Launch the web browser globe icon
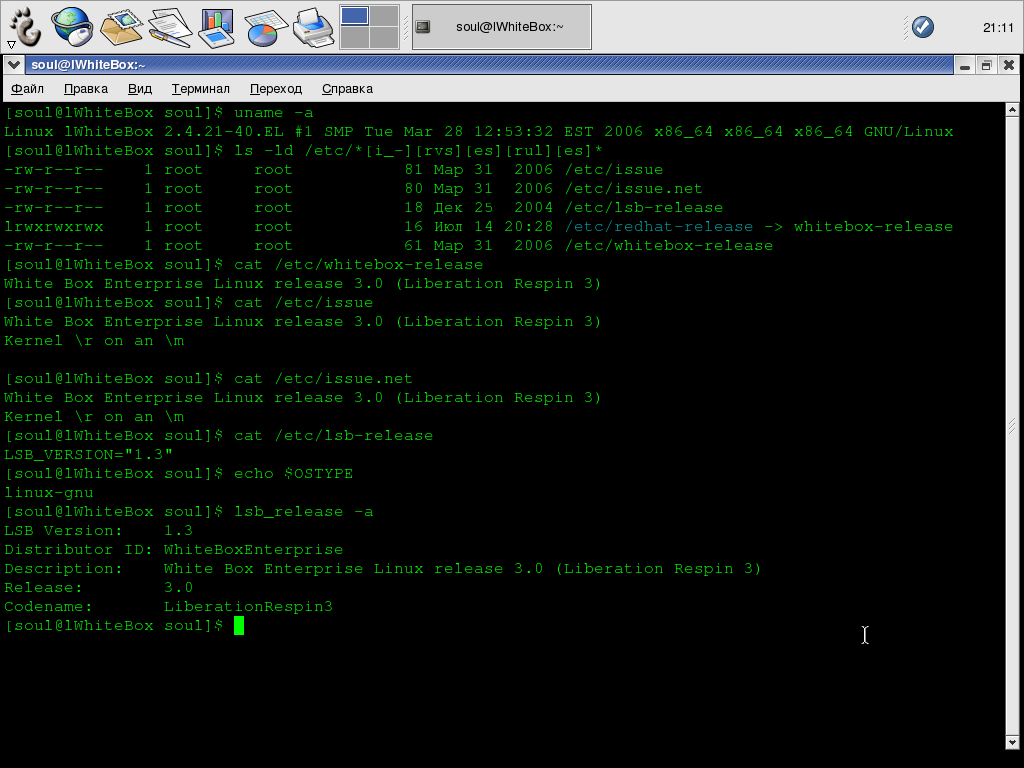Screen dimensions: 1024x768 click(71, 26)
